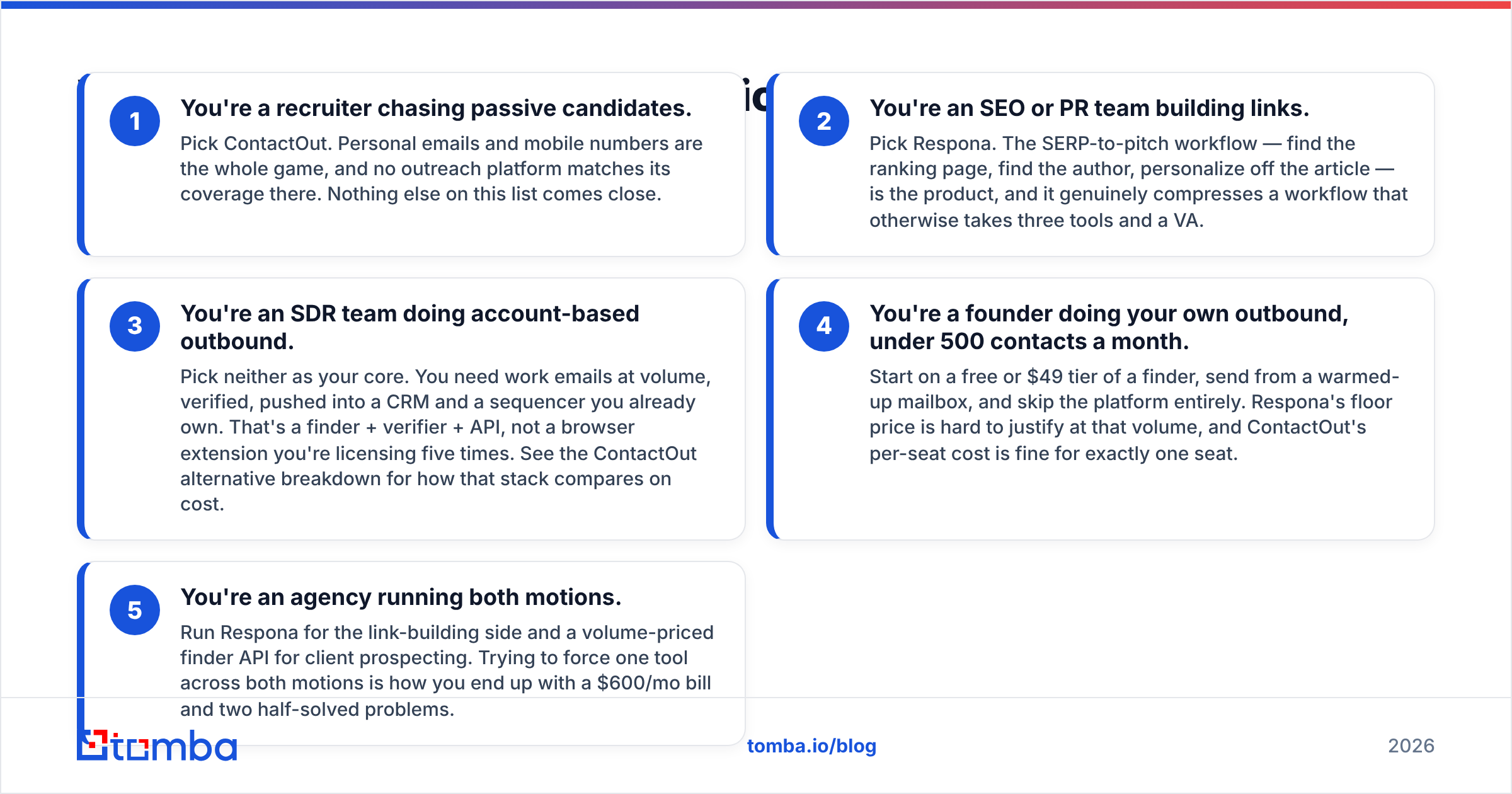Select the SDR team account-based outbound heading

click(x=409, y=327)
